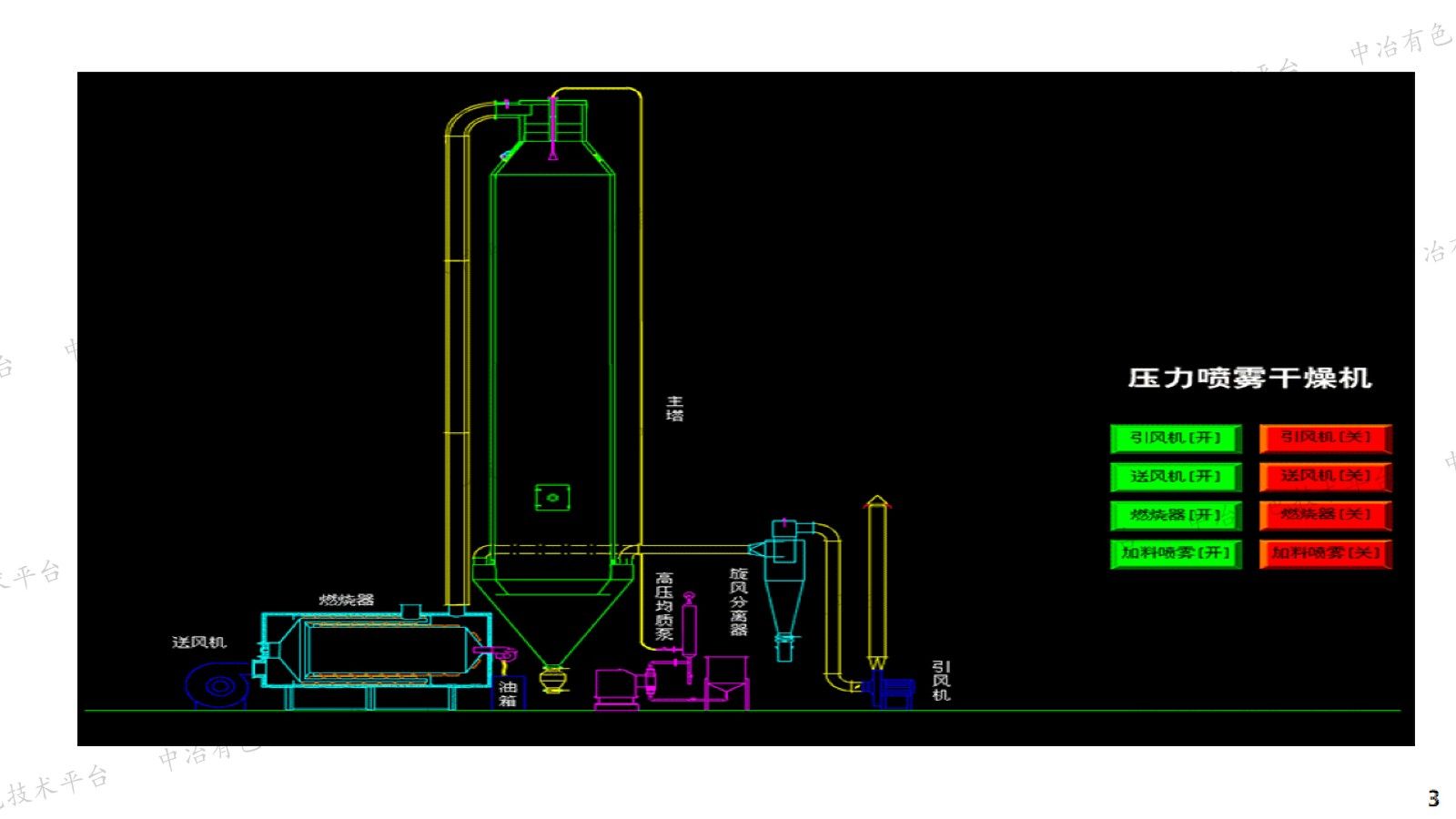Click the tower bottom discharge valve
Screen dimensions: 1456x819
point(552,678)
